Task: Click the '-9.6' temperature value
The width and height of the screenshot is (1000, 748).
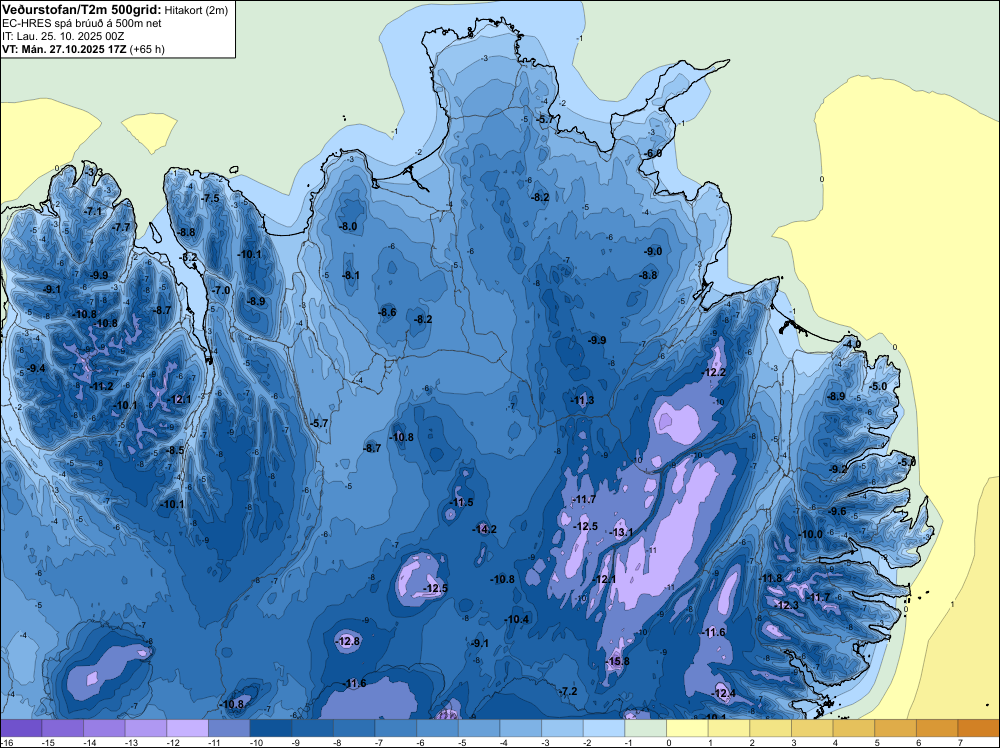Action: click(837, 511)
